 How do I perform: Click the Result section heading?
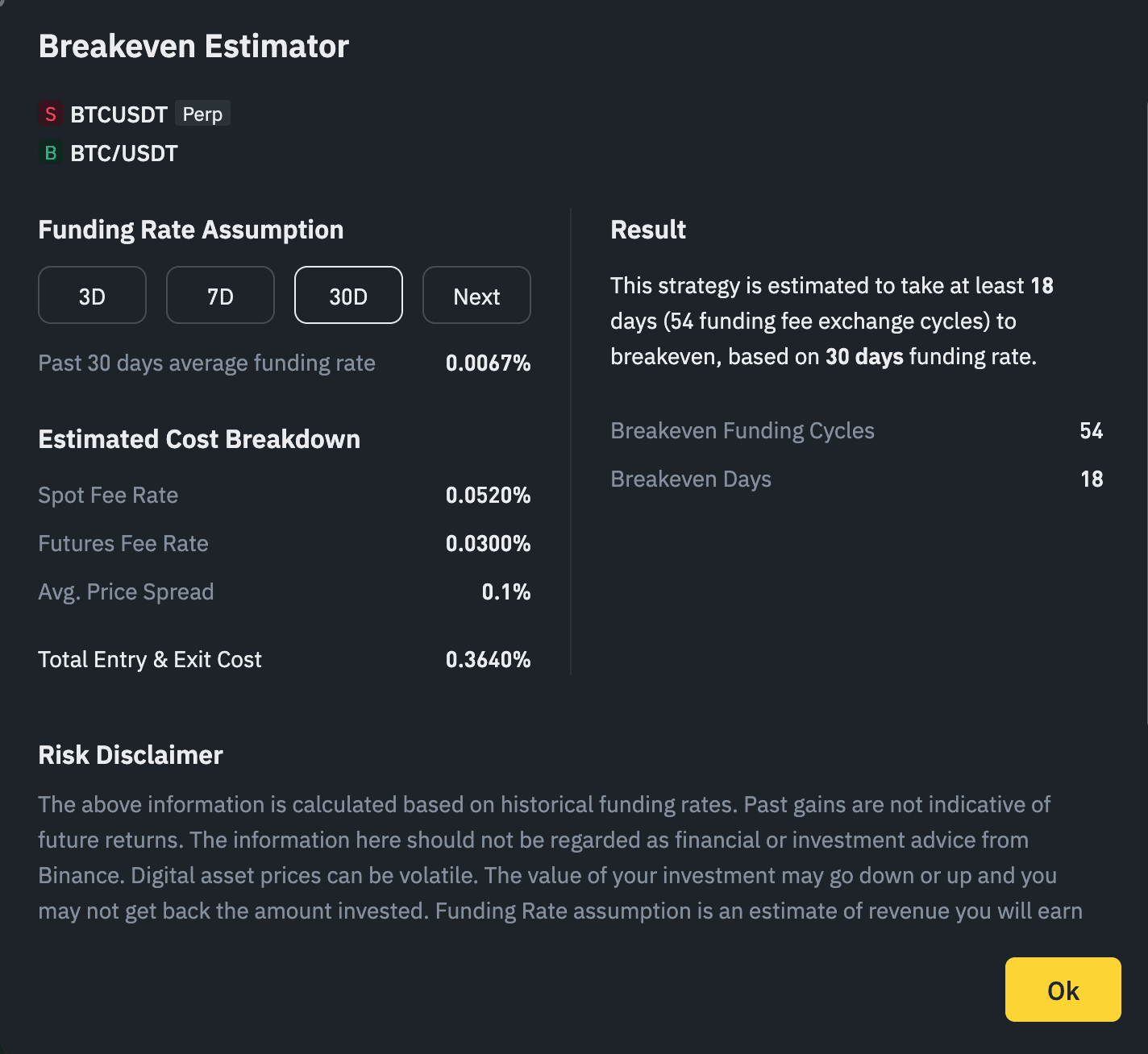(648, 230)
